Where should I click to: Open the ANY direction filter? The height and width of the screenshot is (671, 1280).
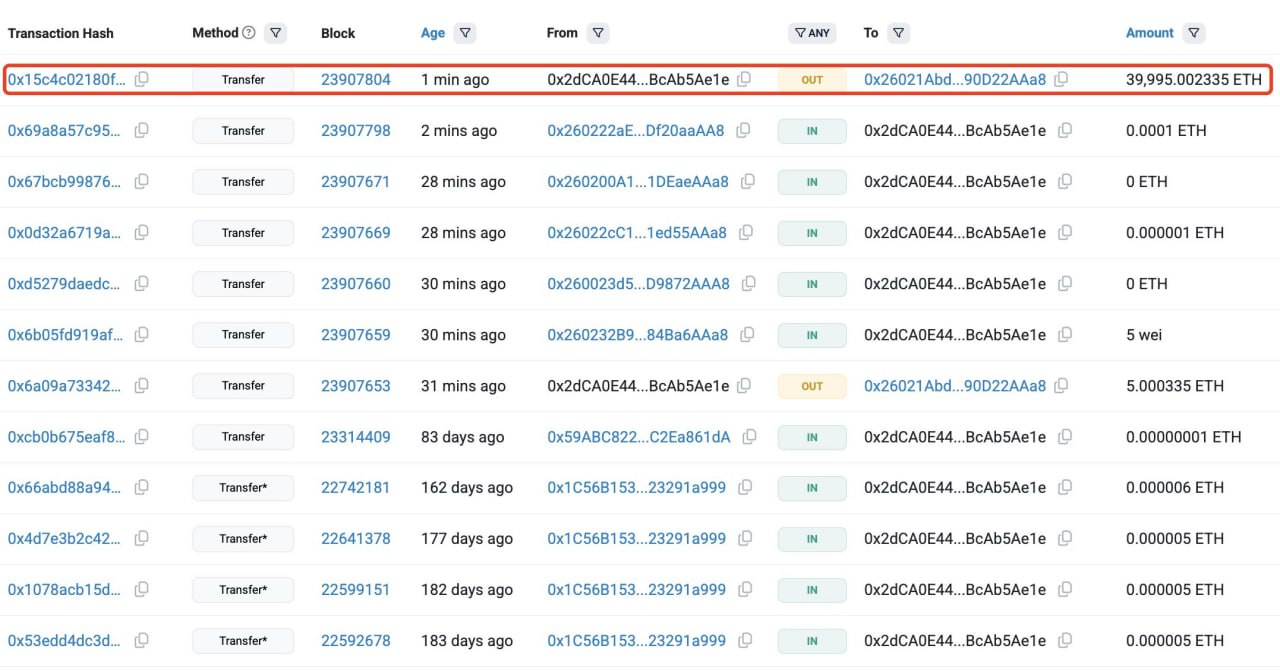click(x=812, y=33)
